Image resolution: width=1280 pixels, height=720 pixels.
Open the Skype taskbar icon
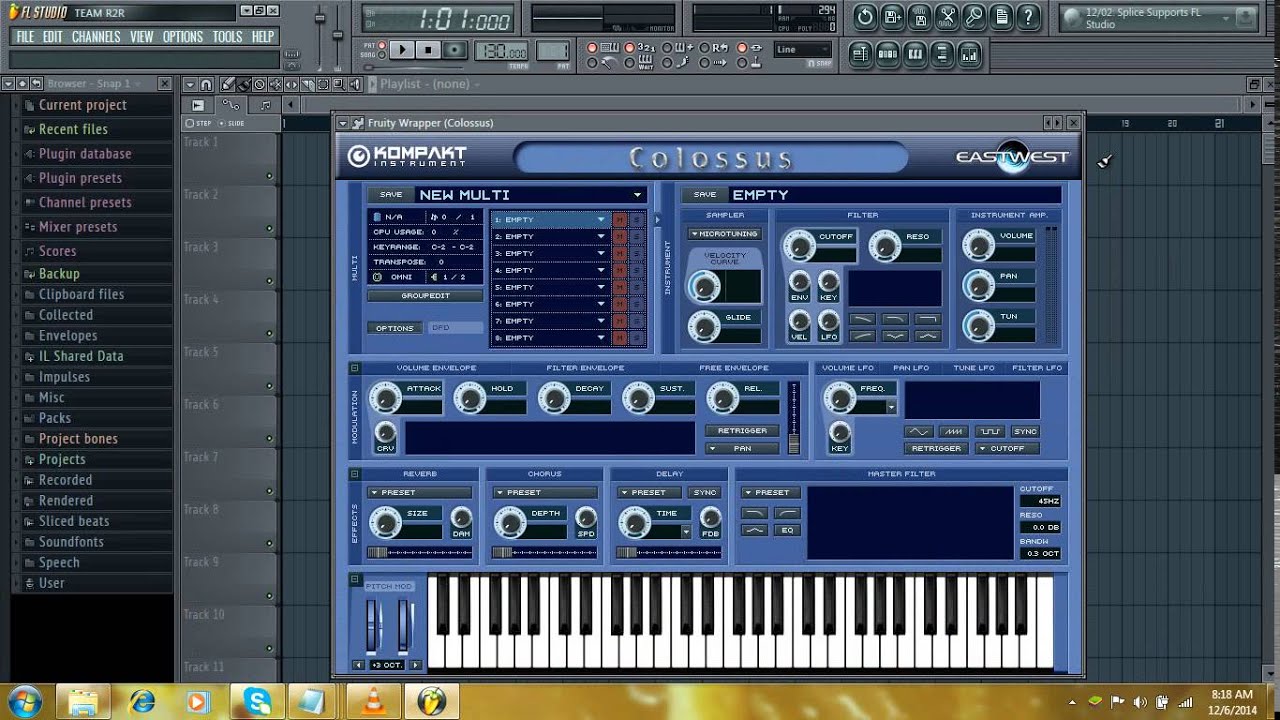tap(258, 701)
